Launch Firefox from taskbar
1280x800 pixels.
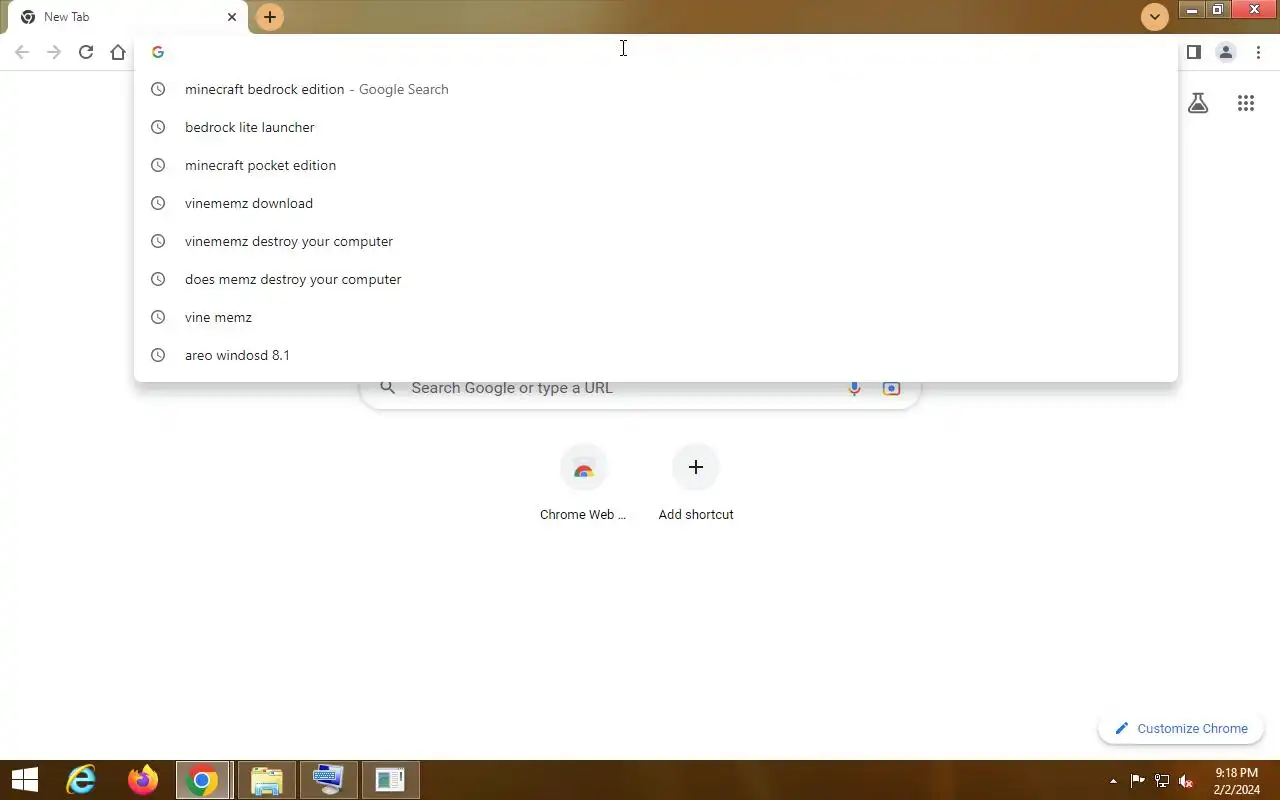(x=143, y=780)
